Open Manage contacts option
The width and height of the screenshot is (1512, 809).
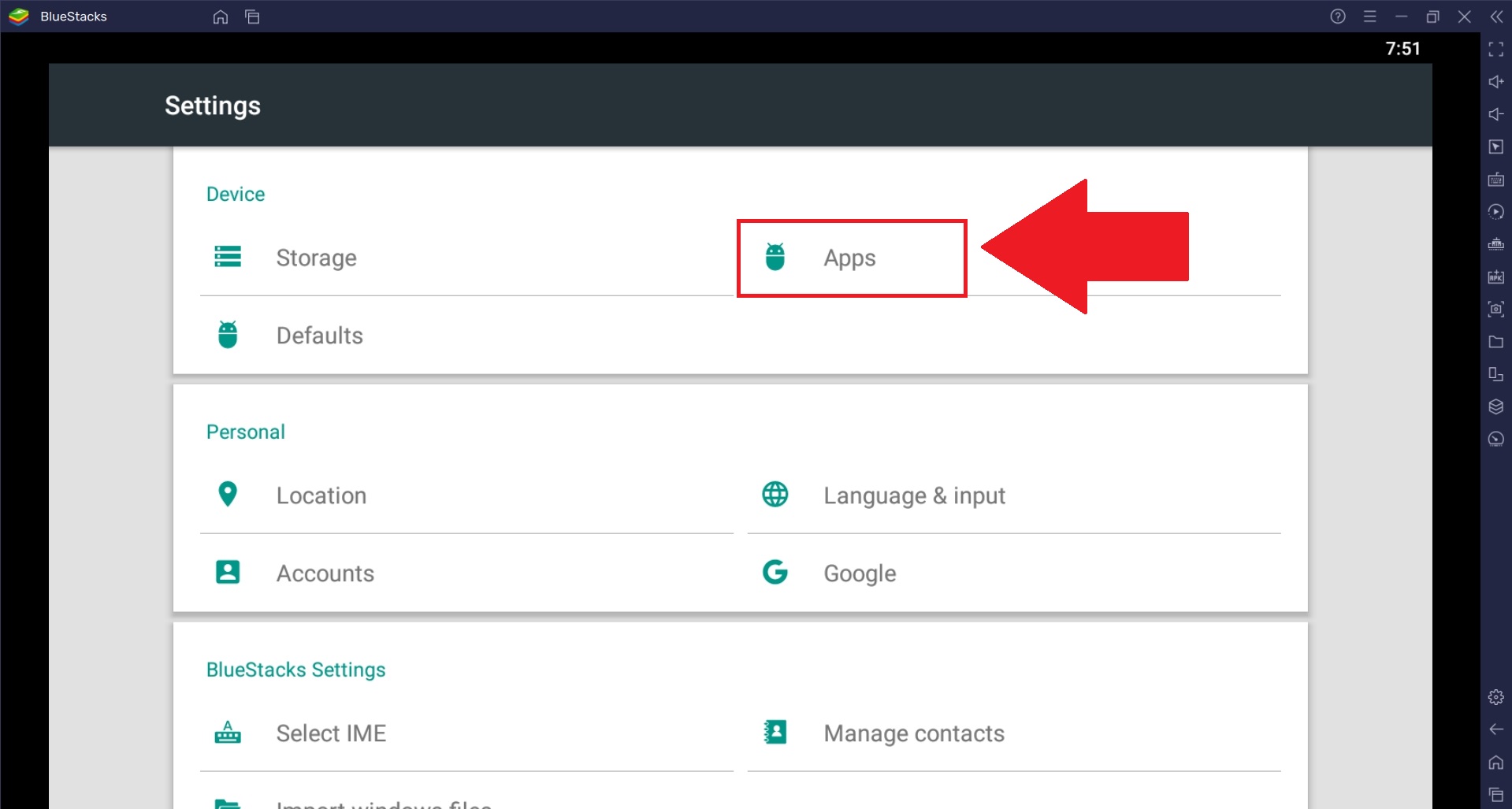click(1014, 733)
